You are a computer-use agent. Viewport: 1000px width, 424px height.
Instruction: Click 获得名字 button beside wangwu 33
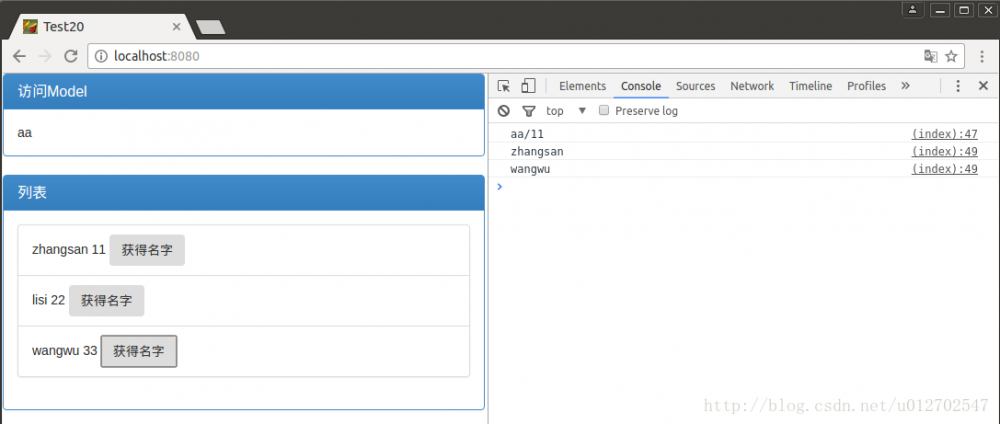click(x=139, y=351)
